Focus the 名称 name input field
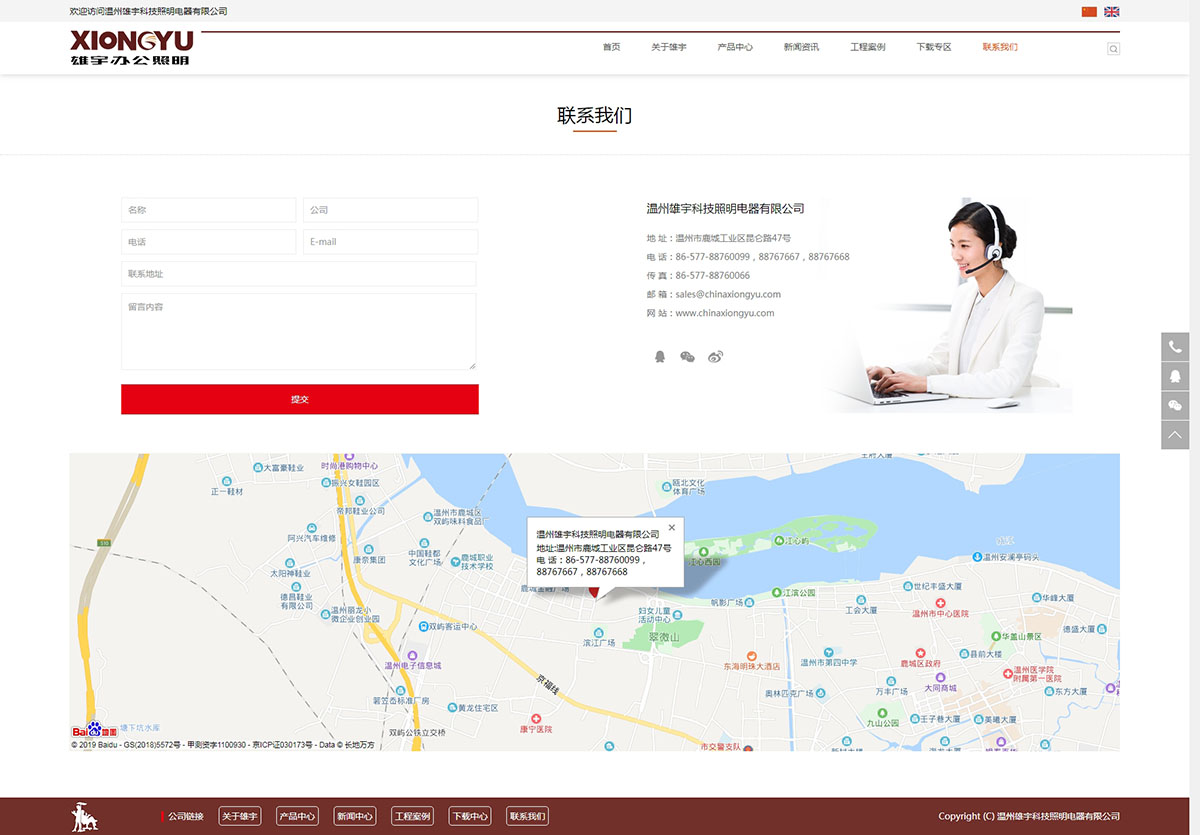1200x835 pixels. (209, 210)
